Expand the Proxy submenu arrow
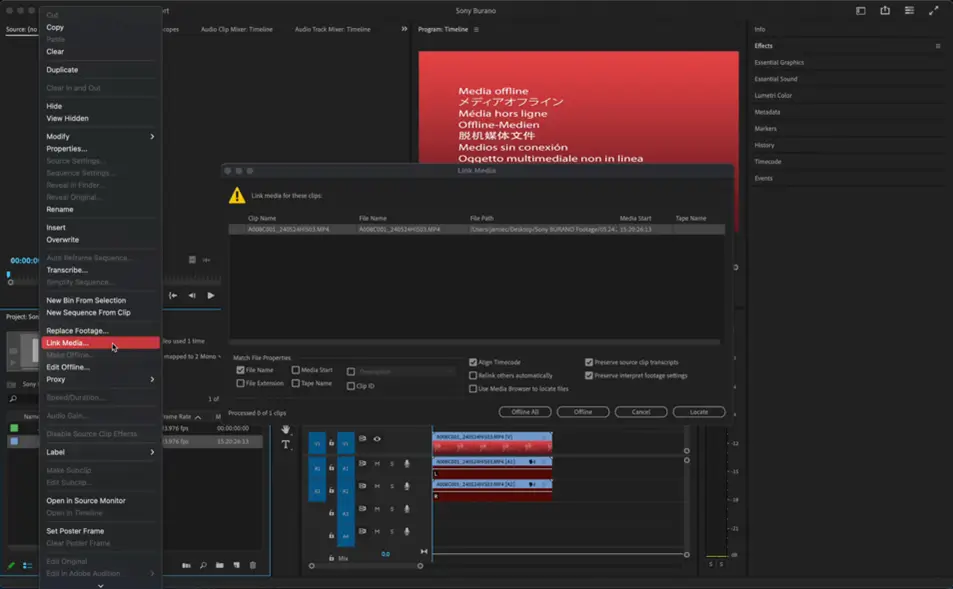The image size is (953, 589). pos(152,380)
